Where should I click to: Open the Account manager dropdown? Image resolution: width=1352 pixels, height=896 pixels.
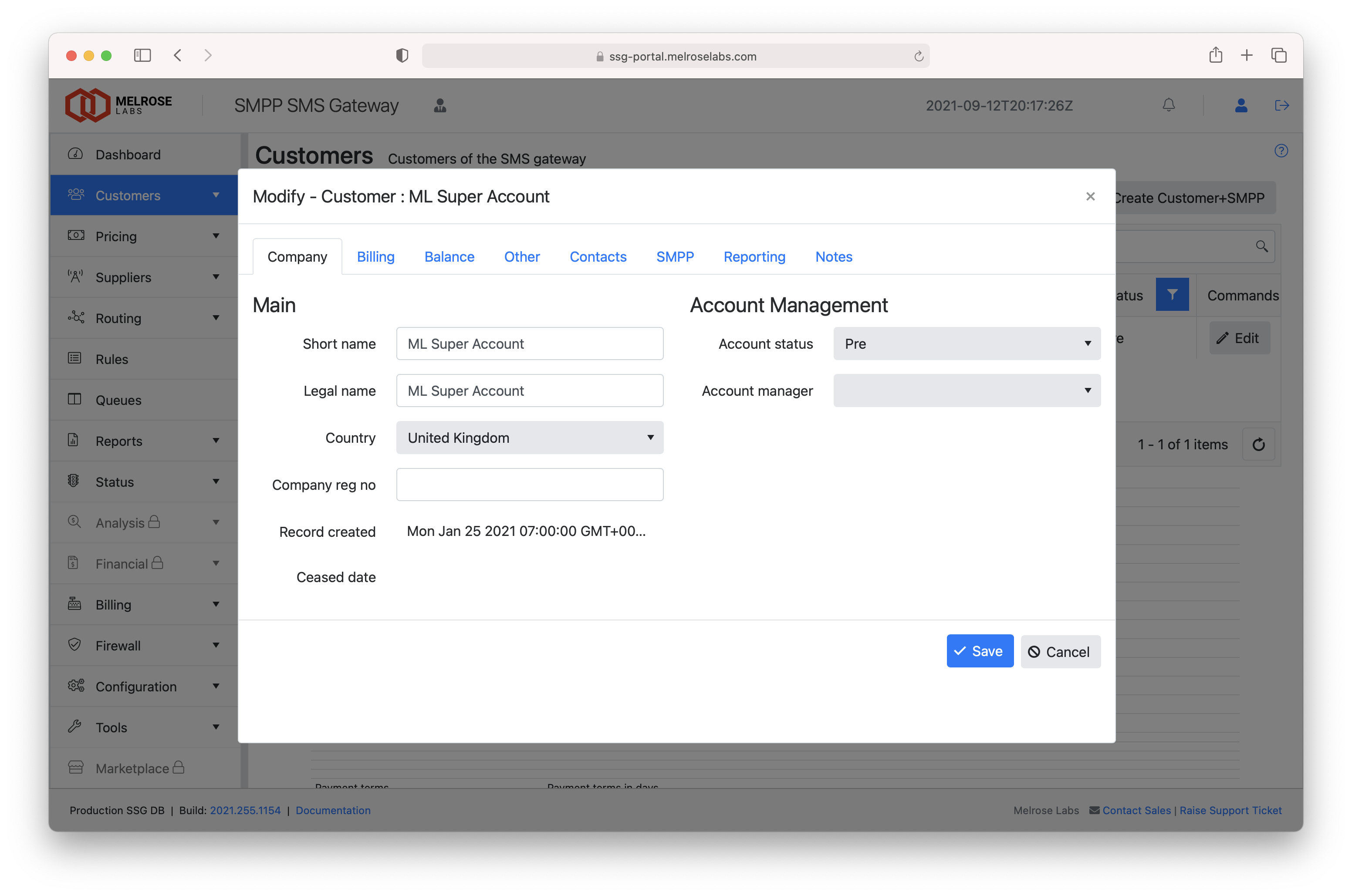[966, 391]
